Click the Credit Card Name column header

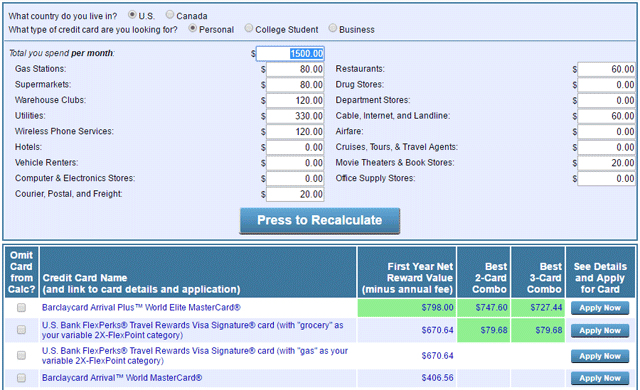pyautogui.click(x=198, y=272)
